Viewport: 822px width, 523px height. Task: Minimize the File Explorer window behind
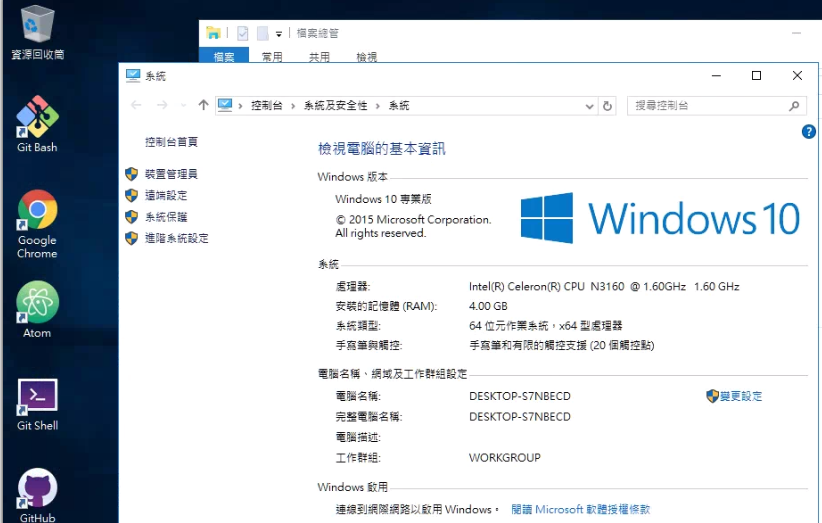[796, 34]
